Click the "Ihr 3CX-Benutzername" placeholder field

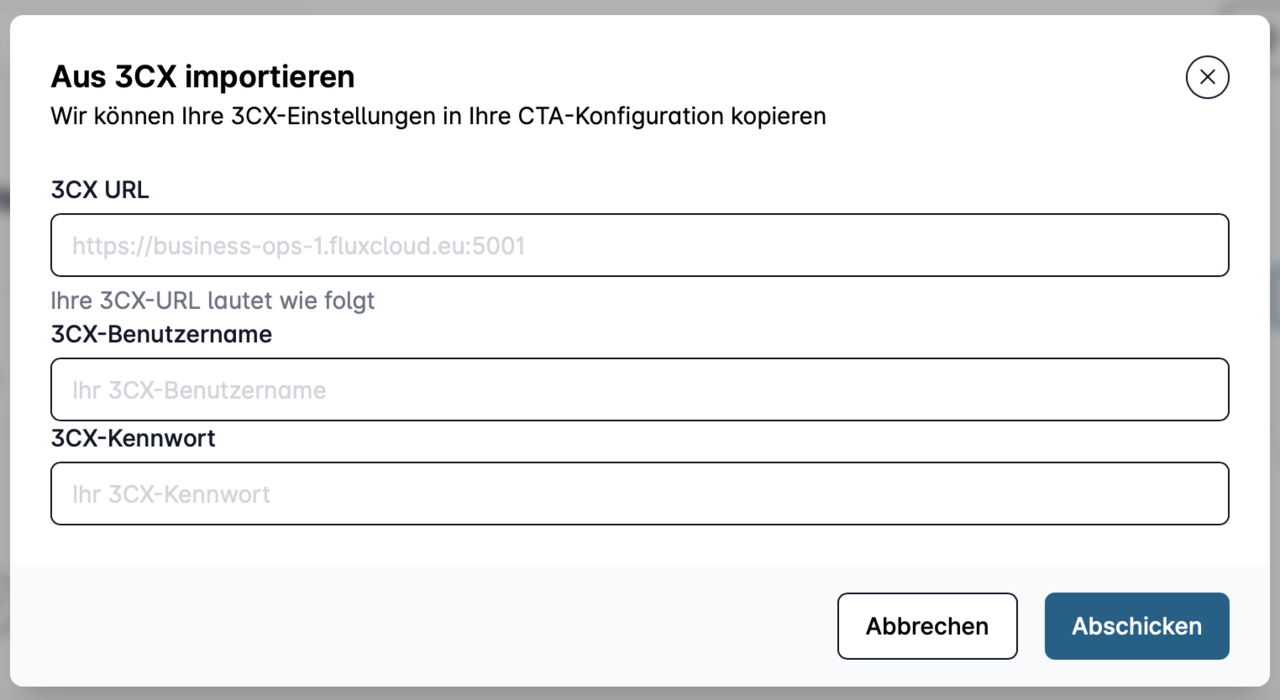pyautogui.click(x=640, y=389)
